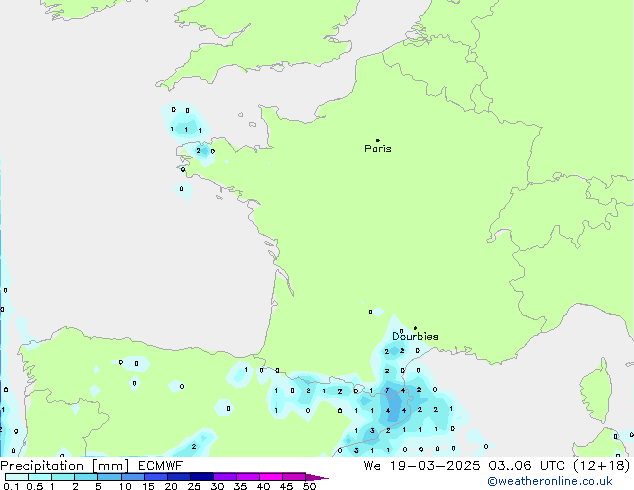Select legend swatch between 0.1 and 0.5

[17, 477]
